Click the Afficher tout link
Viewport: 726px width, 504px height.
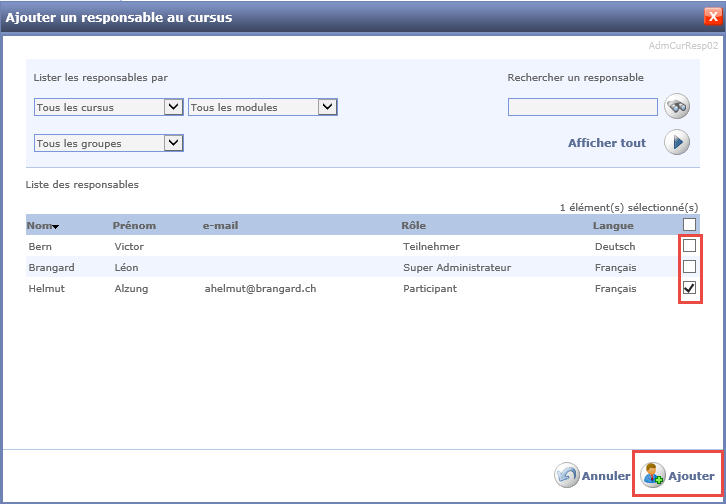[607, 143]
